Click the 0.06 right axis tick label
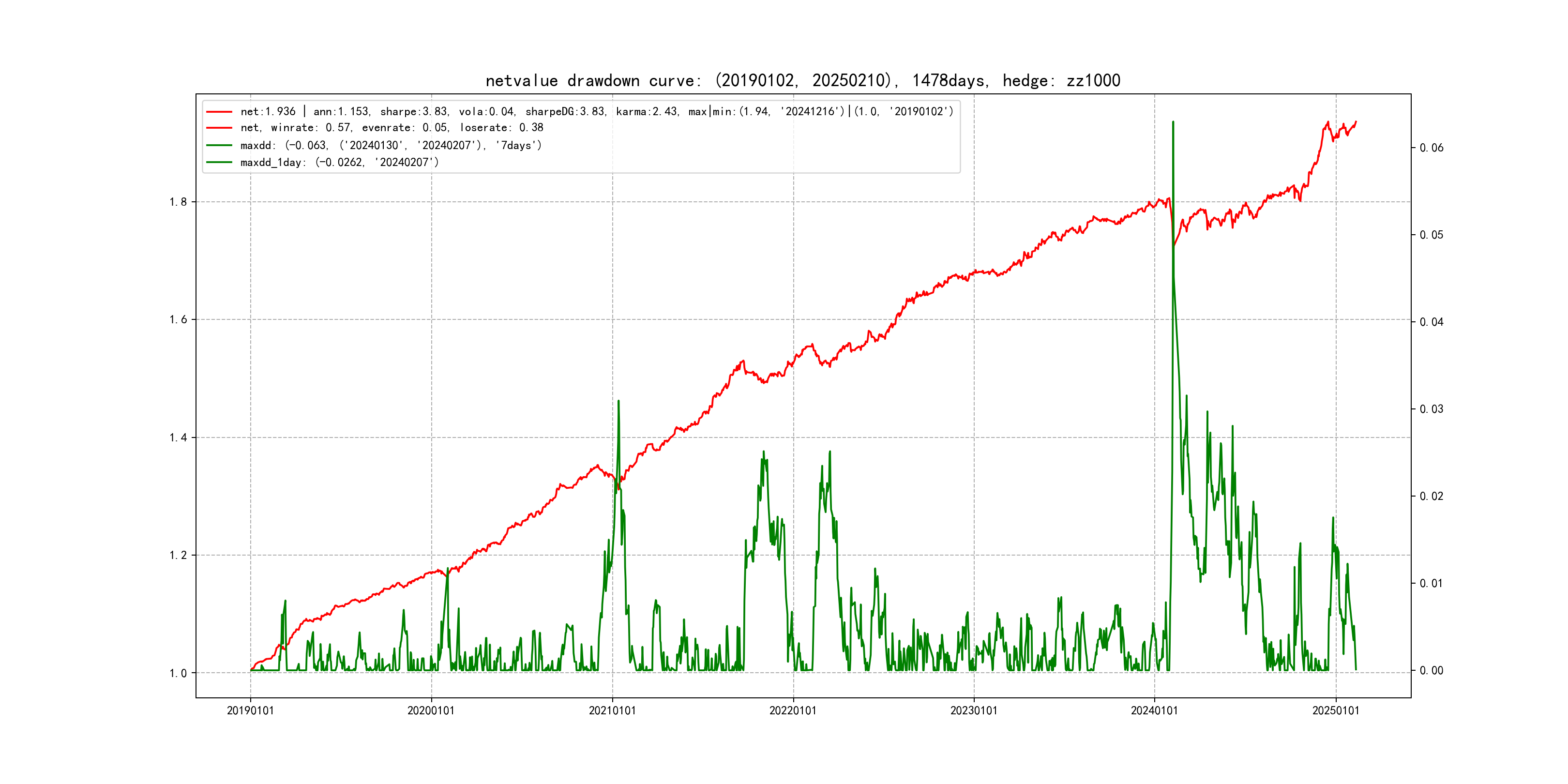Screen dimensions: 1568x784 [x=1431, y=148]
